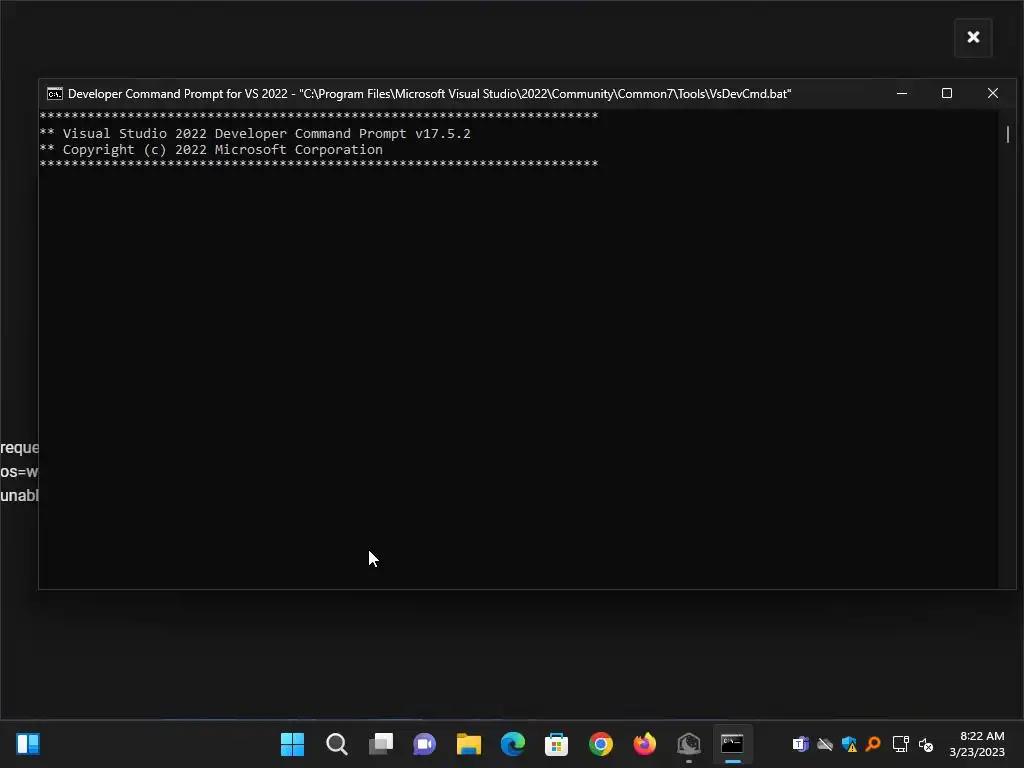Image resolution: width=1024 pixels, height=768 pixels.
Task: Open File Explorer from the taskbar
Action: point(468,744)
